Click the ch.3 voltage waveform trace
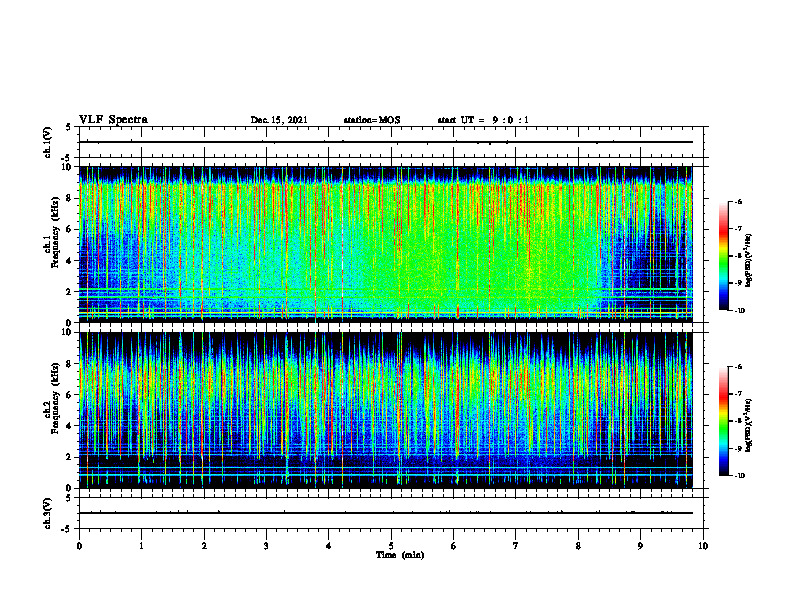This screenshot has width=792, height=612. pyautogui.click(x=386, y=513)
